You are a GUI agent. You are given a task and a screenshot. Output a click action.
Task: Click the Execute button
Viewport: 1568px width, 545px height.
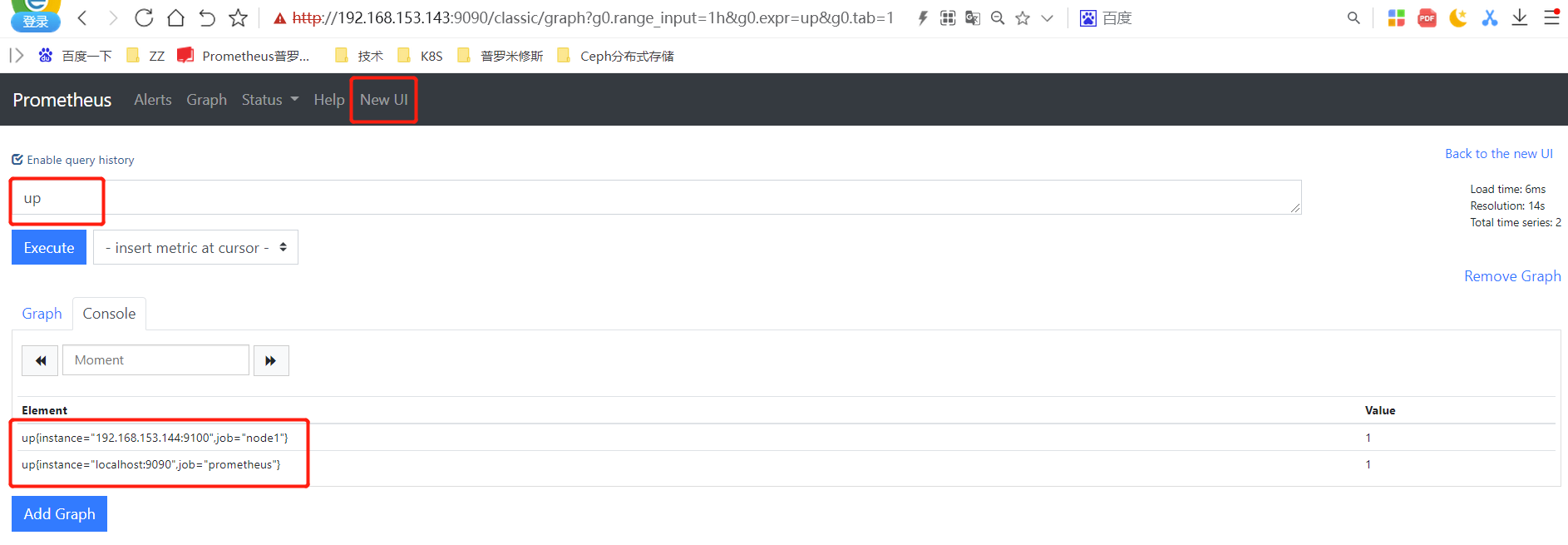pyautogui.click(x=49, y=248)
